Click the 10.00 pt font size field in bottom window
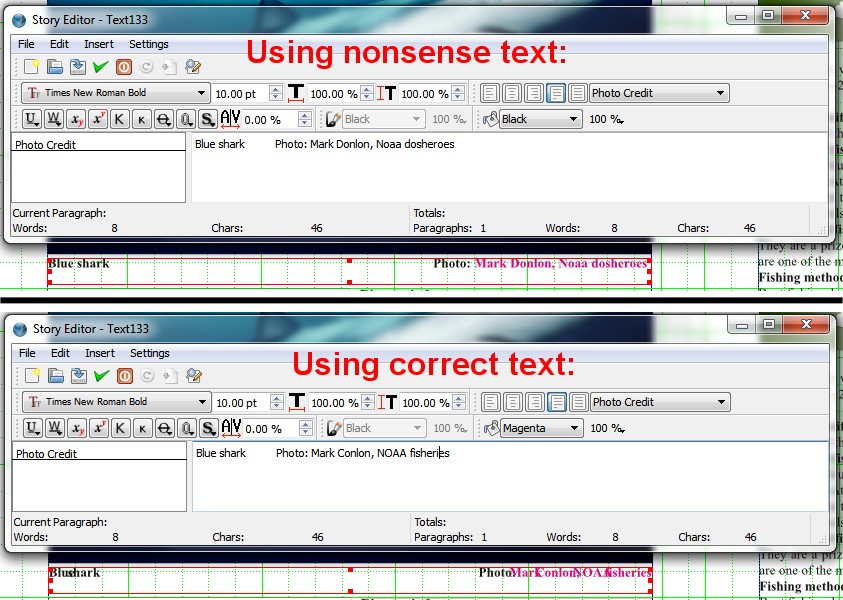This screenshot has height=600, width=843. click(236, 403)
